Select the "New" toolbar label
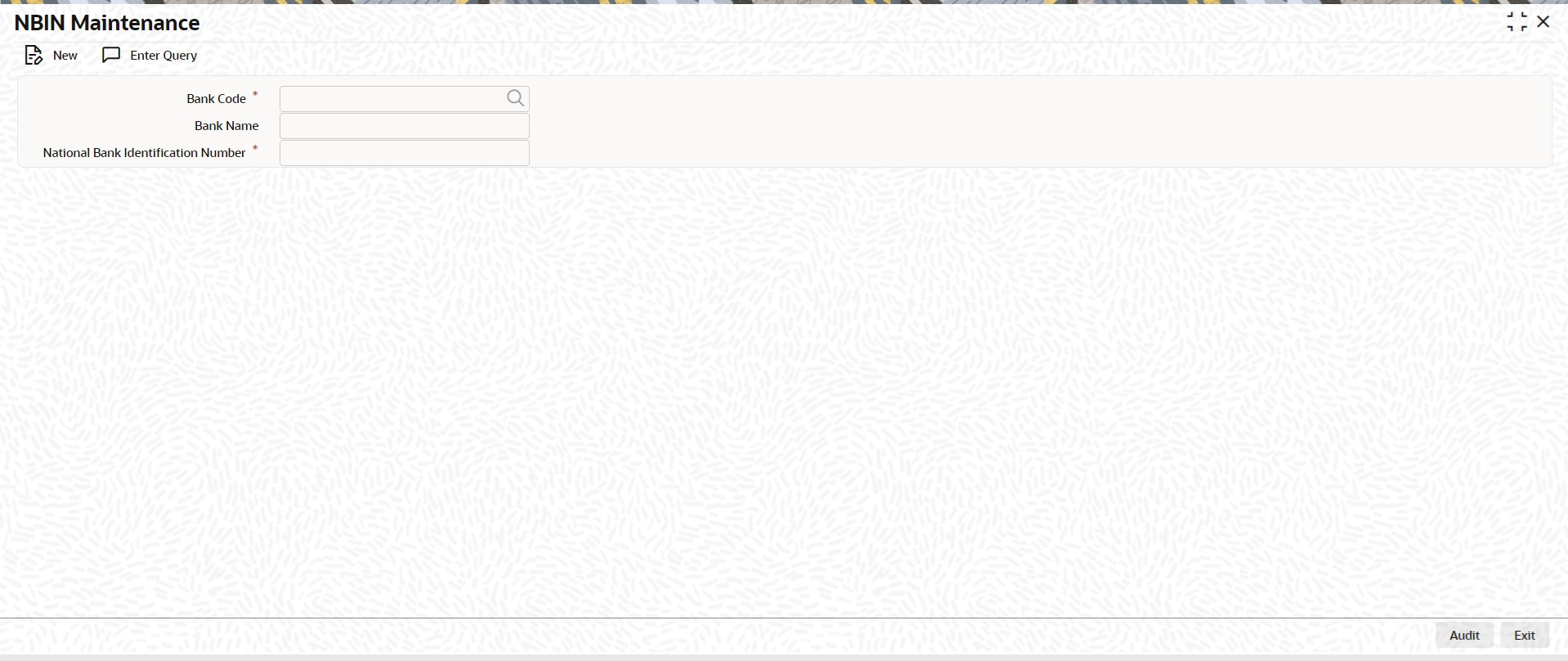Screen dimensions: 1568x661 click(x=65, y=56)
